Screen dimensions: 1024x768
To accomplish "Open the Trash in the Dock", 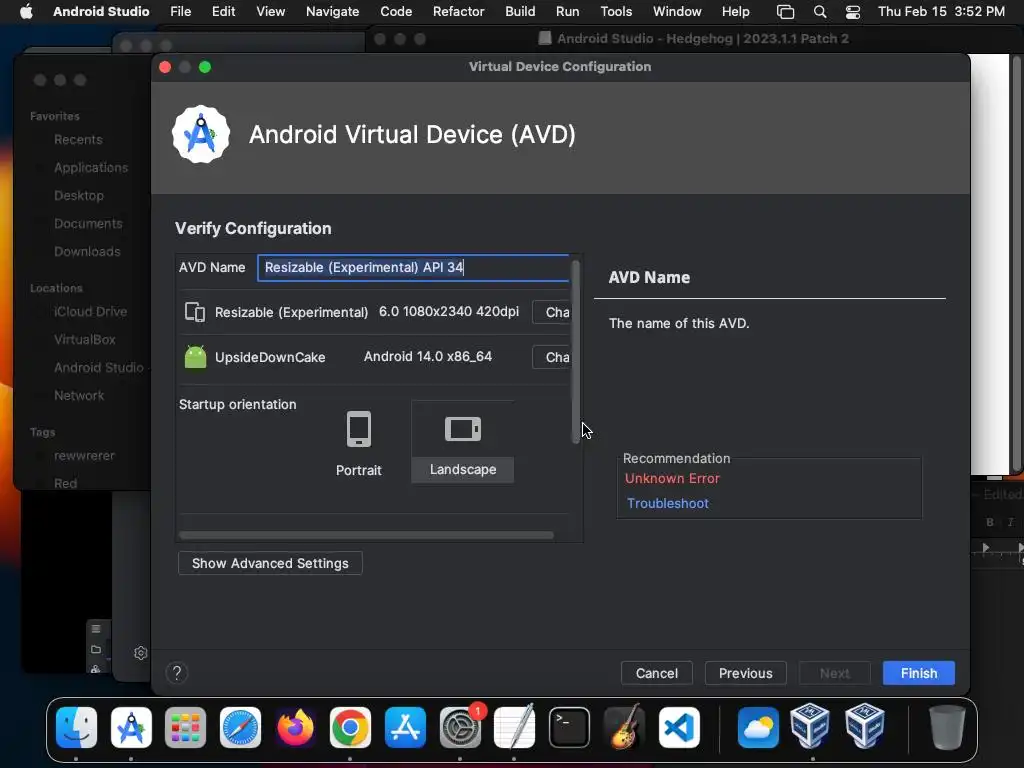I will coord(946,728).
